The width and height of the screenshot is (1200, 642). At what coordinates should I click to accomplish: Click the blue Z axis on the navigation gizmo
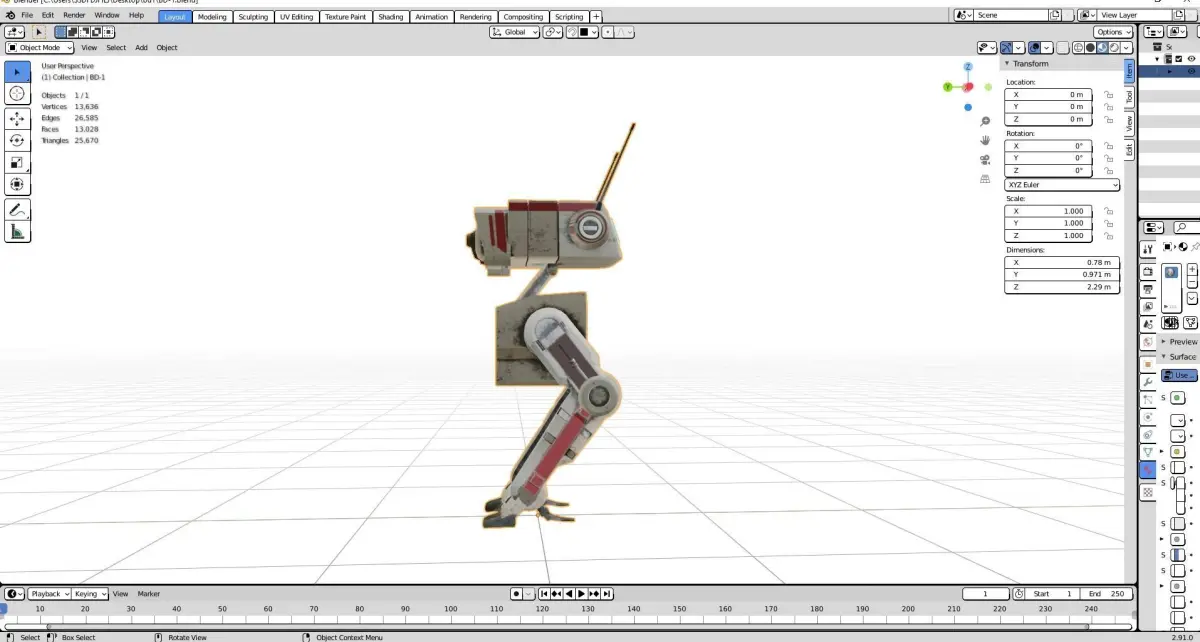click(x=968, y=67)
